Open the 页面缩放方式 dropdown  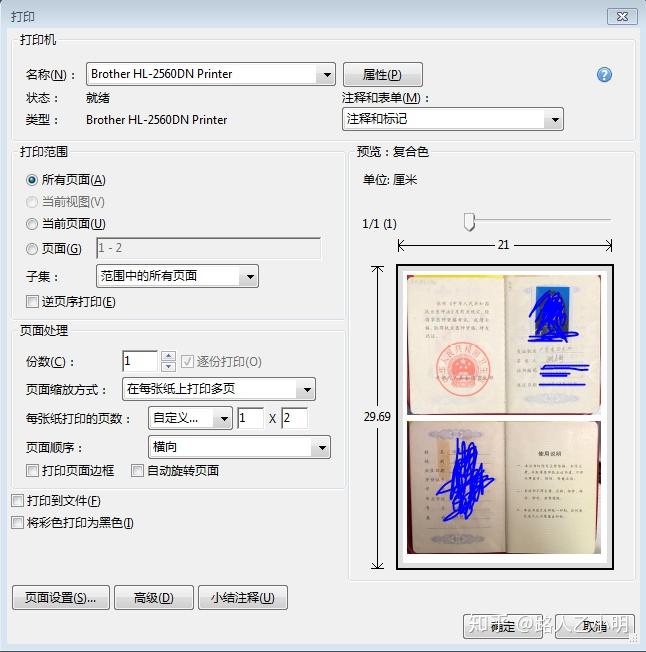219,389
